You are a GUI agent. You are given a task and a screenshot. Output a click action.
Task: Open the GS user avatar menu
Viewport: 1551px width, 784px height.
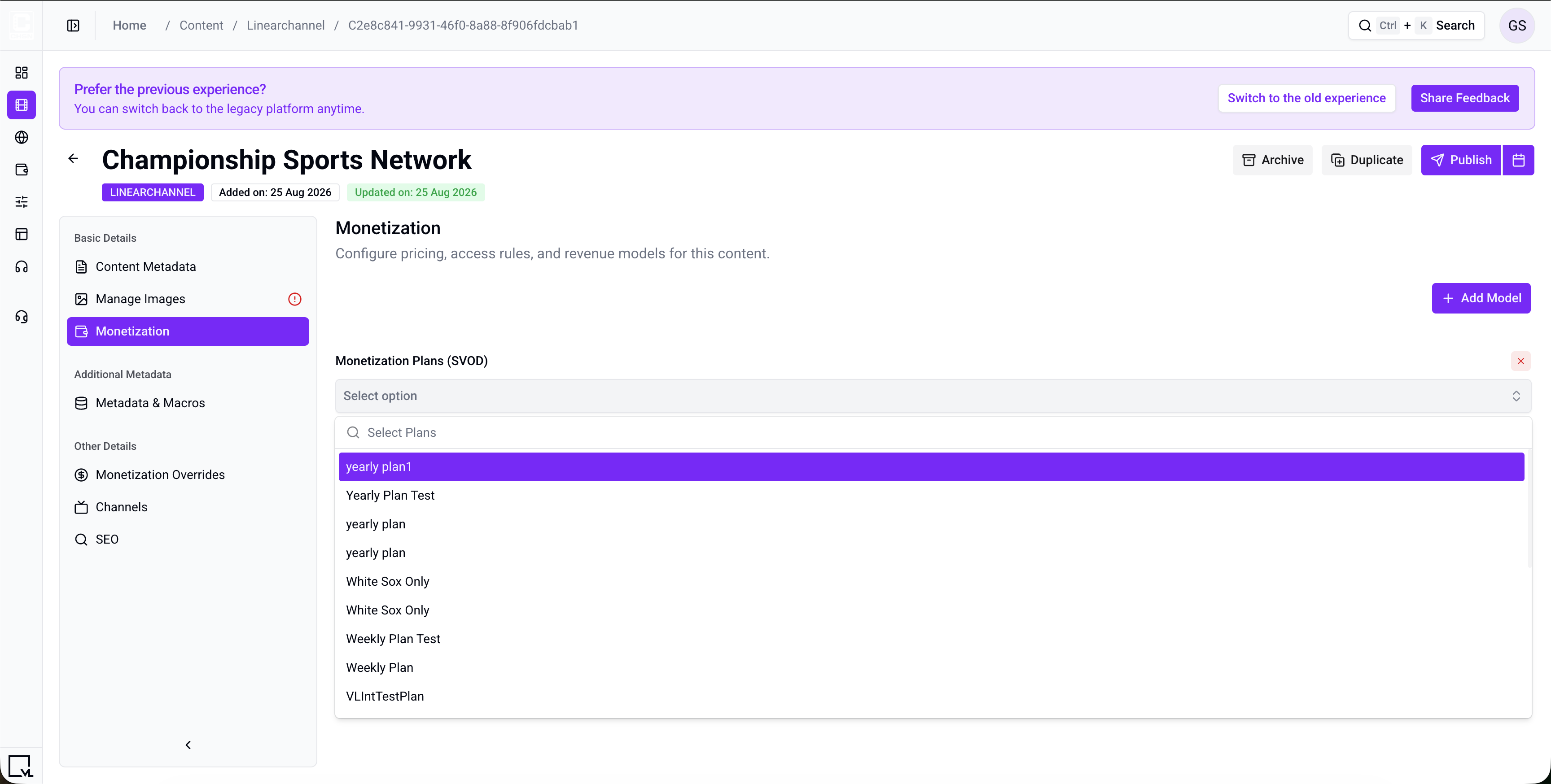[x=1517, y=25]
